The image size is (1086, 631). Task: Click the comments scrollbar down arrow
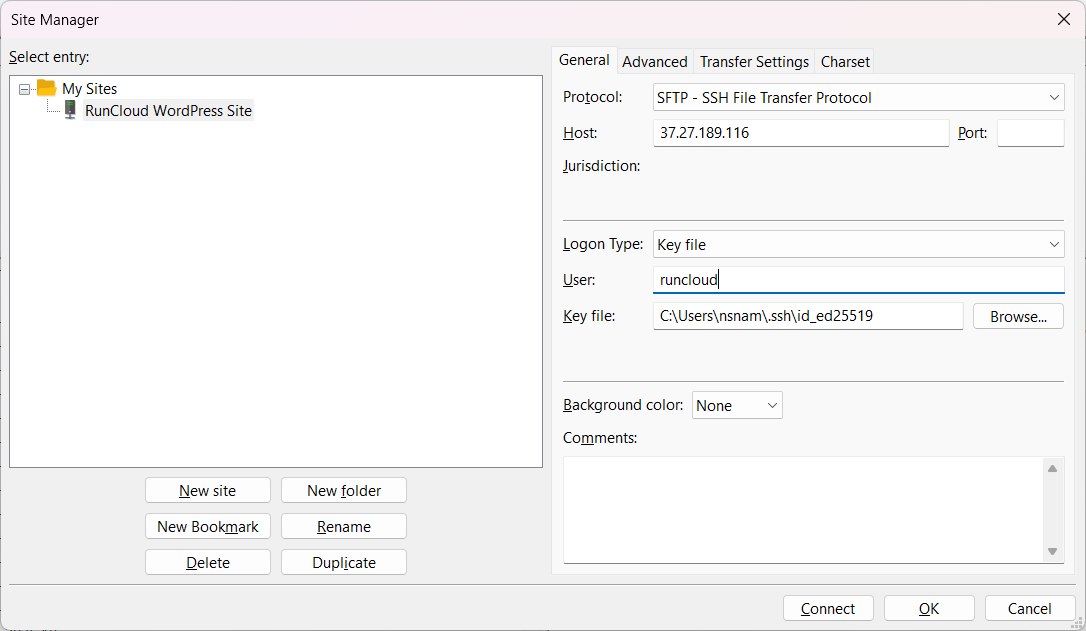[1053, 552]
